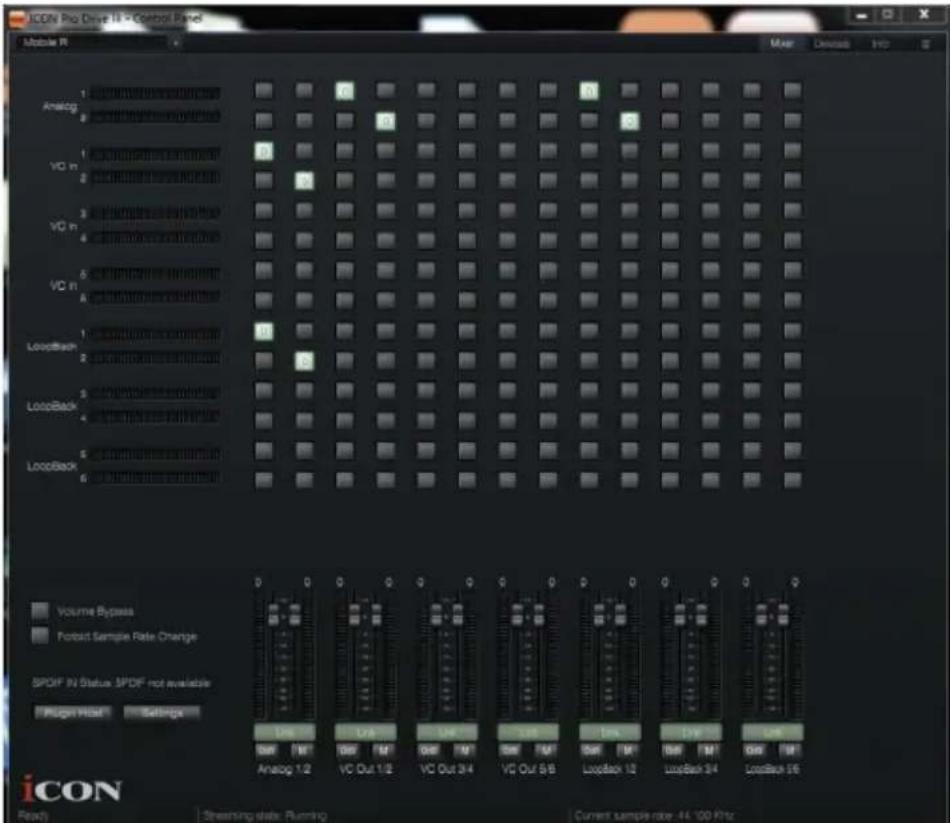
Task: Toggle Analog 1 to LoopBack 1 routing cell
Action: pyautogui.click(x=588, y=91)
